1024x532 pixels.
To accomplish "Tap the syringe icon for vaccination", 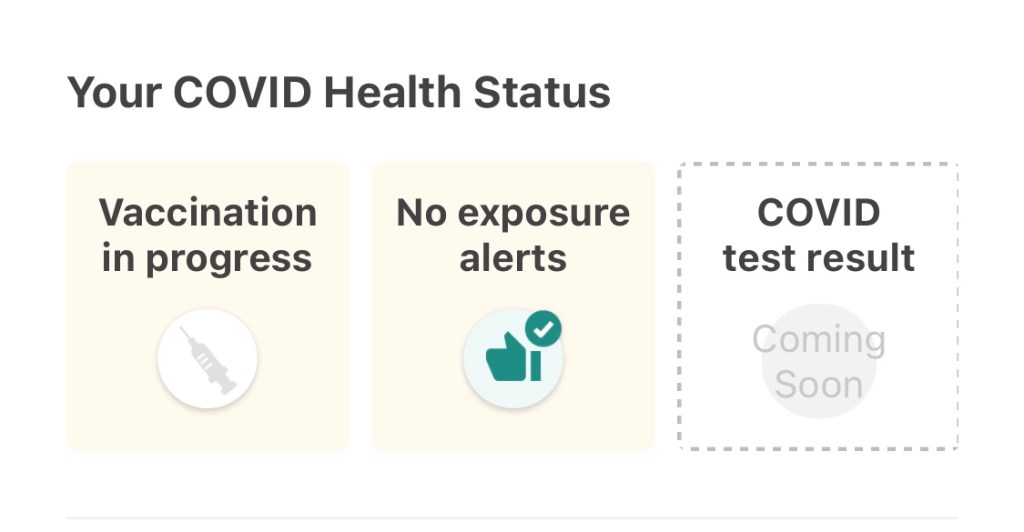I will pyautogui.click(x=208, y=359).
